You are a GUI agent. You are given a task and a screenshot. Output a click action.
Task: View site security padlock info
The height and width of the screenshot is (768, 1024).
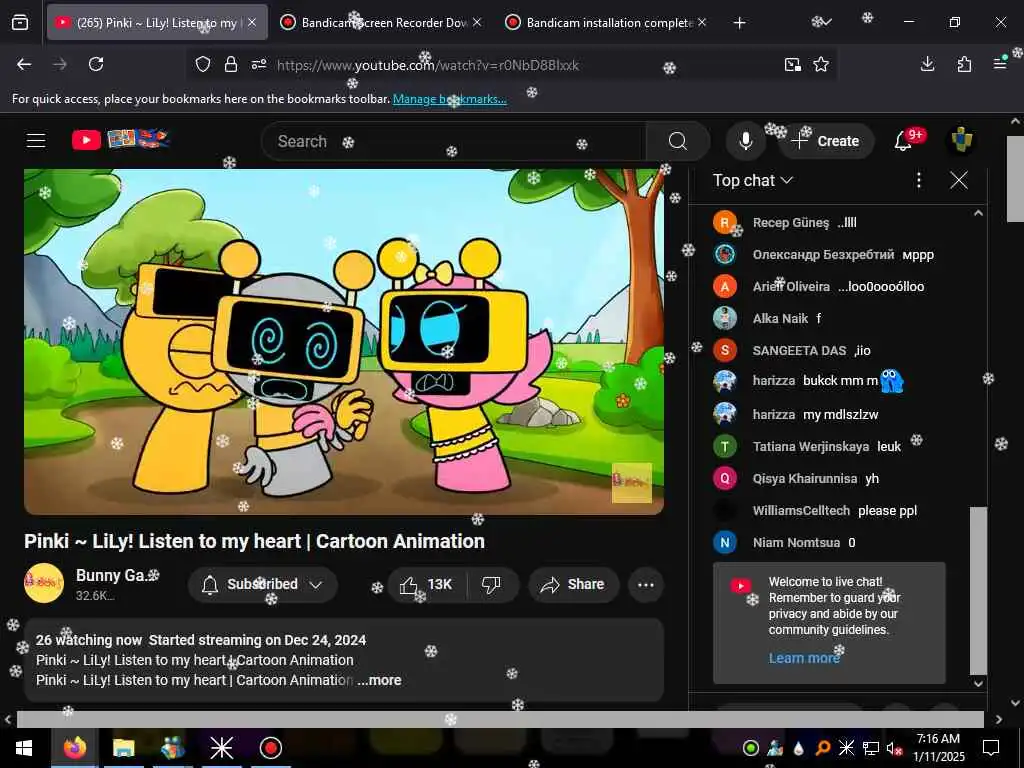pos(231,65)
